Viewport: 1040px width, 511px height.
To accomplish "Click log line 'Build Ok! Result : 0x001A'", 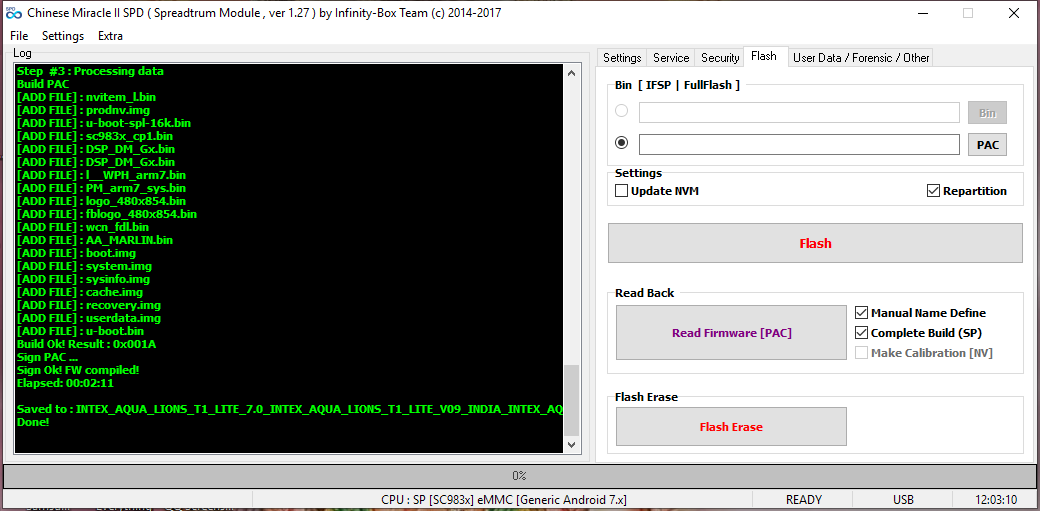I will [x=86, y=344].
